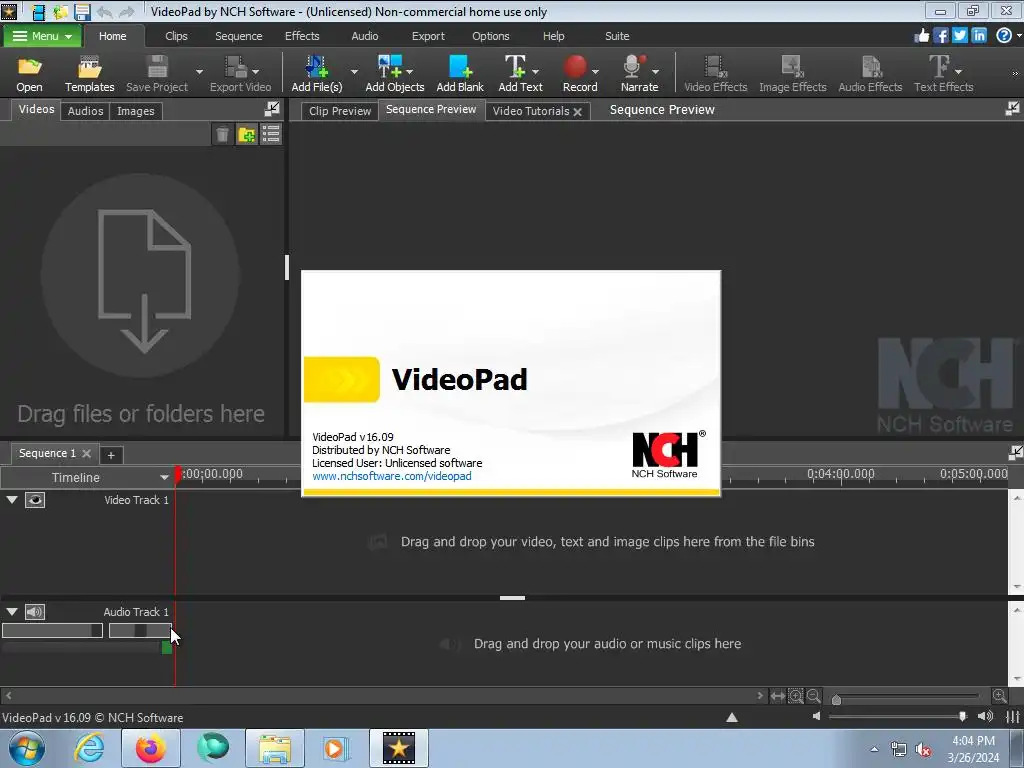Click the Add Text icon
Image resolution: width=1024 pixels, height=768 pixels.
point(515,67)
